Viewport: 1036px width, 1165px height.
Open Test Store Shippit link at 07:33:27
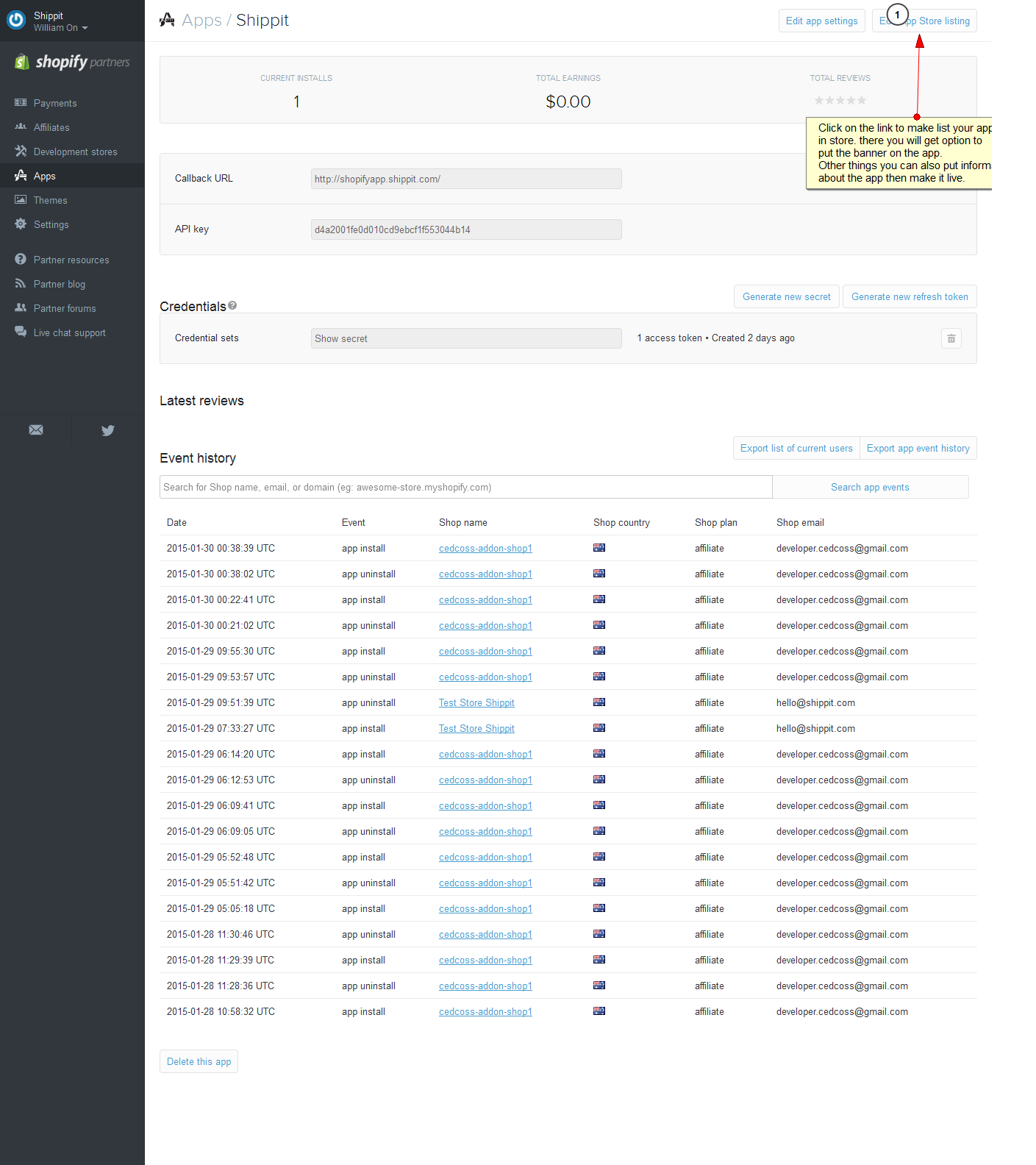point(476,728)
